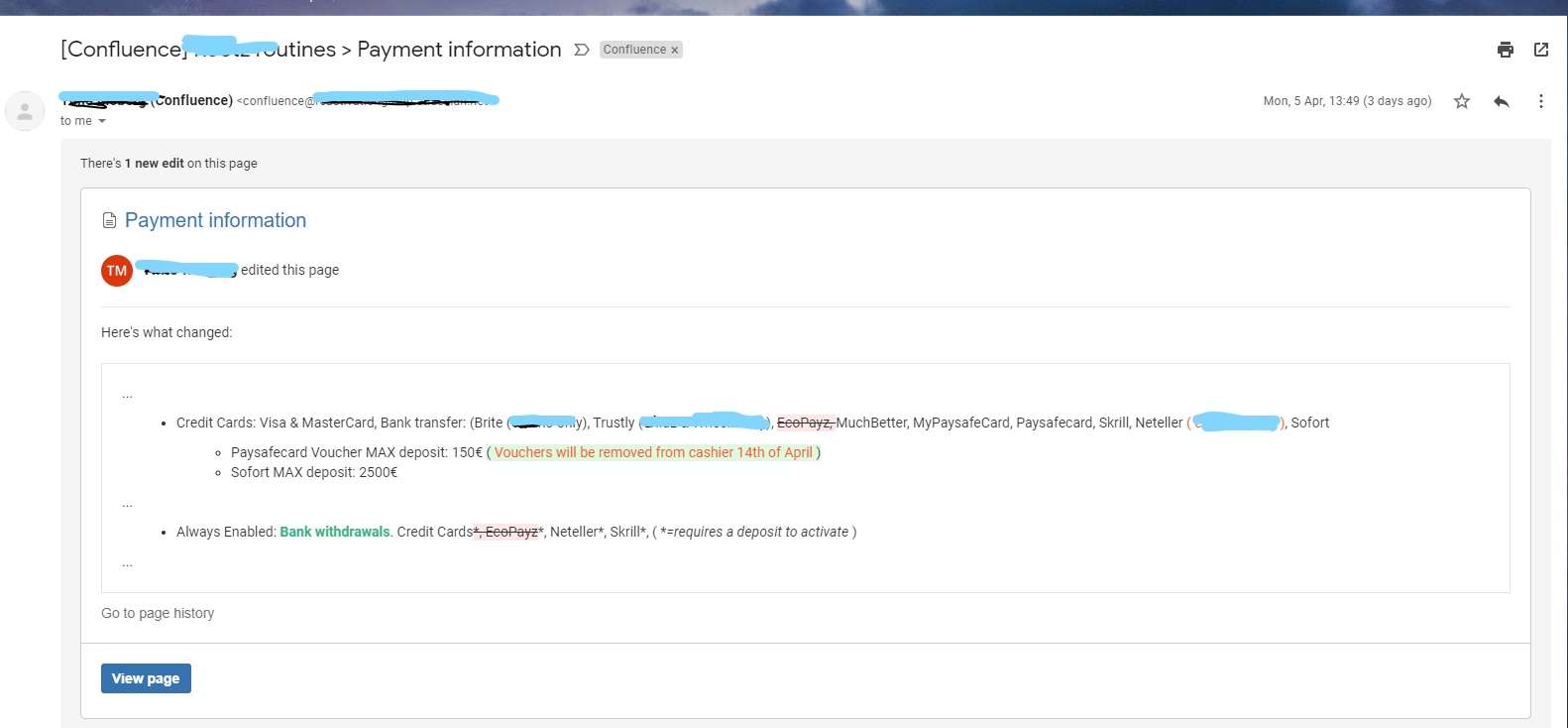The width and height of the screenshot is (1568, 728).
Task: Click the '1 new edit' notification text
Action: click(154, 164)
